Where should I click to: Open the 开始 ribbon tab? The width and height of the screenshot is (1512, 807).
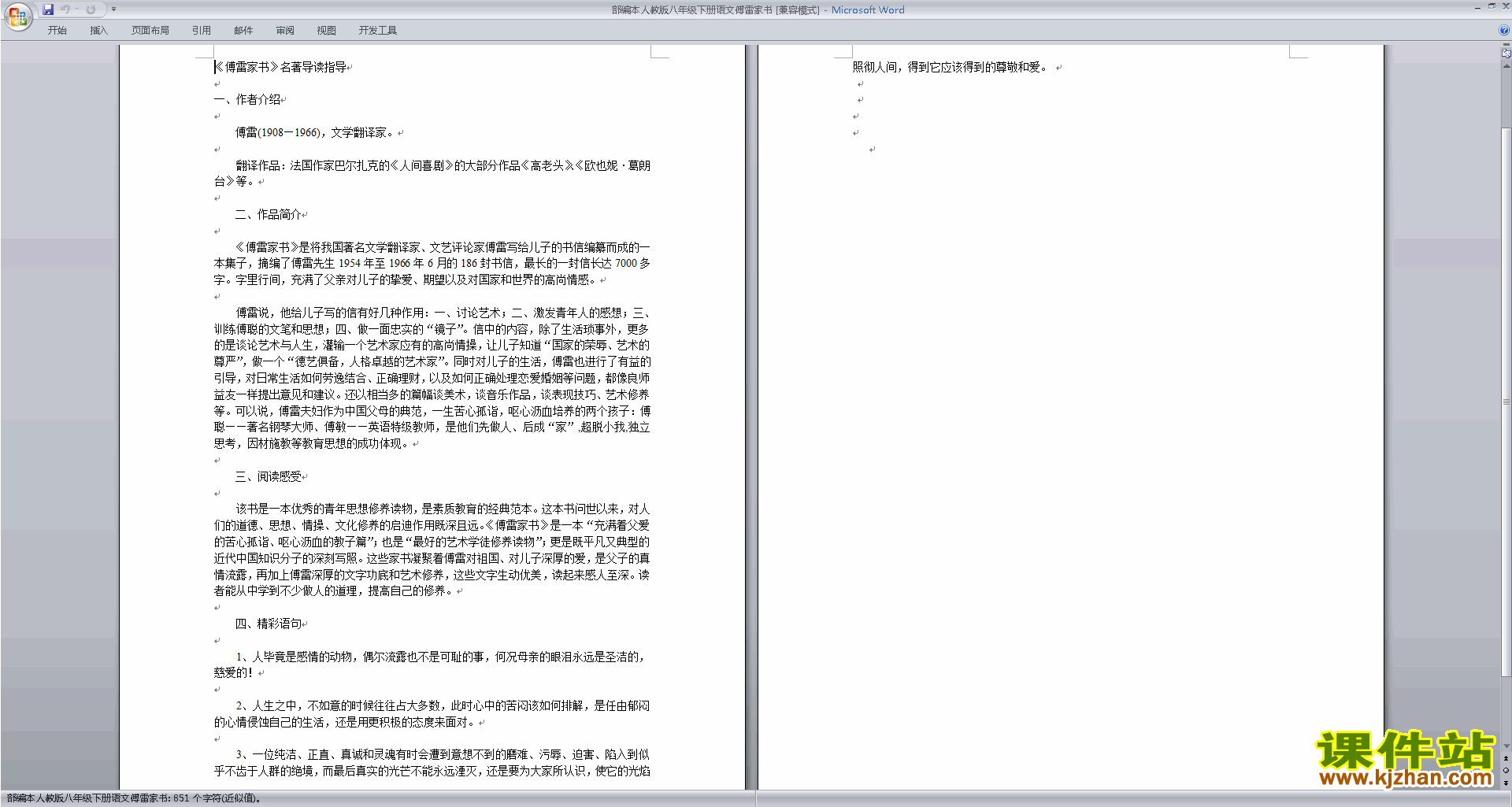coord(57,31)
